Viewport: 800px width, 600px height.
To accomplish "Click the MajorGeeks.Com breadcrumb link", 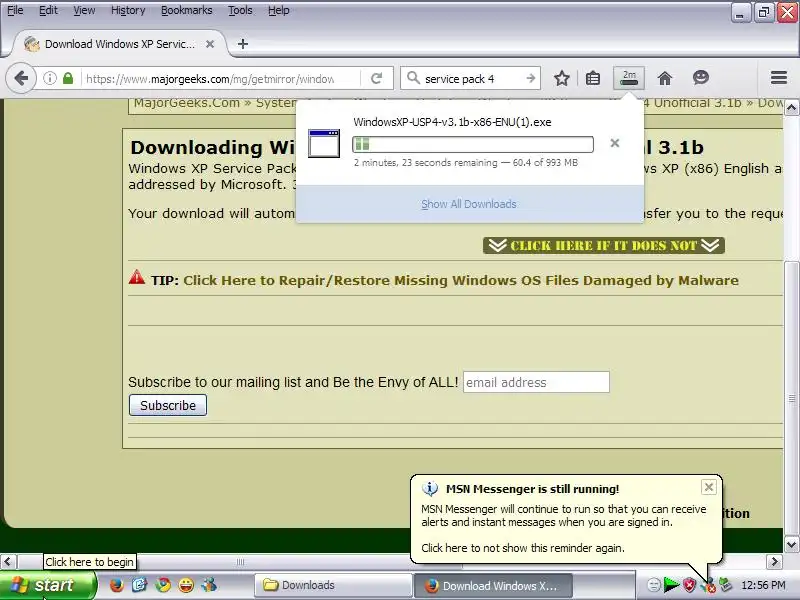I will pyautogui.click(x=186, y=103).
